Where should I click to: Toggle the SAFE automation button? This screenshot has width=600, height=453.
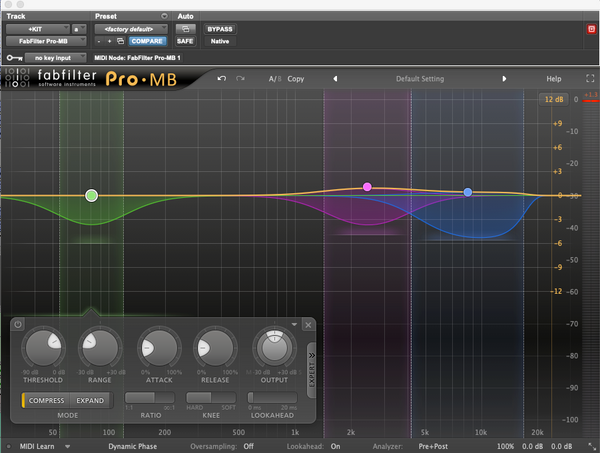185,41
